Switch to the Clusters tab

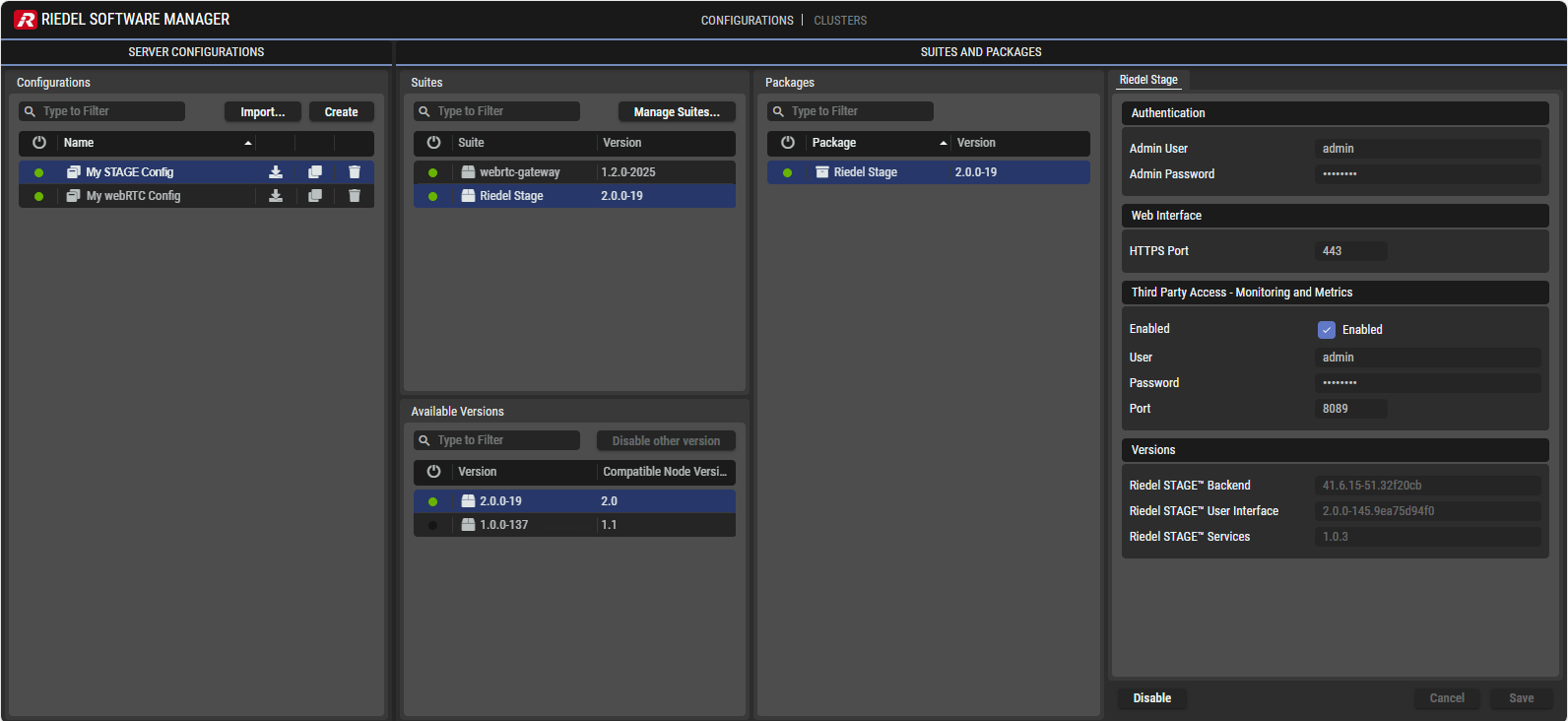(840, 21)
